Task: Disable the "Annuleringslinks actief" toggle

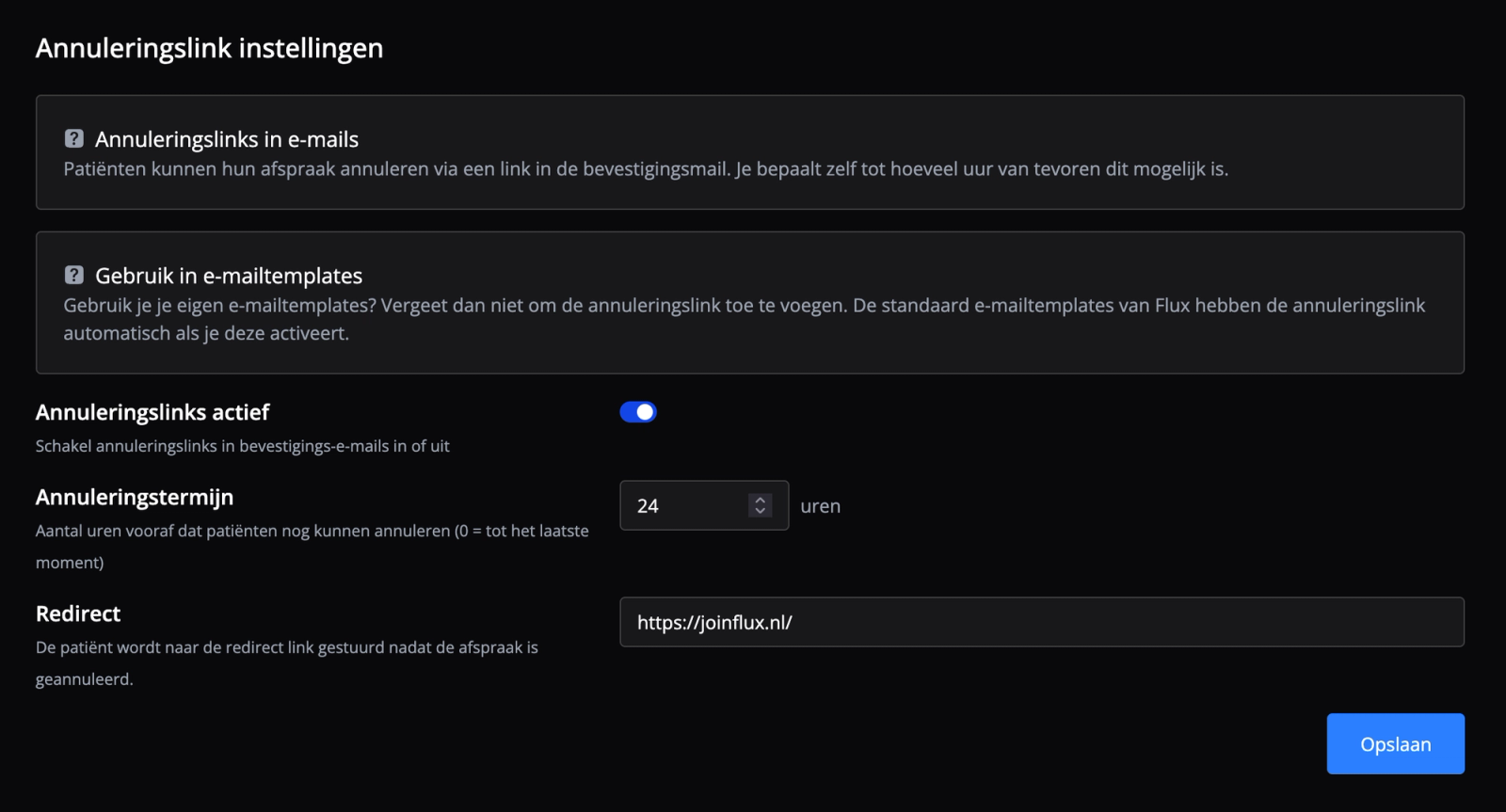Action: tap(639, 411)
